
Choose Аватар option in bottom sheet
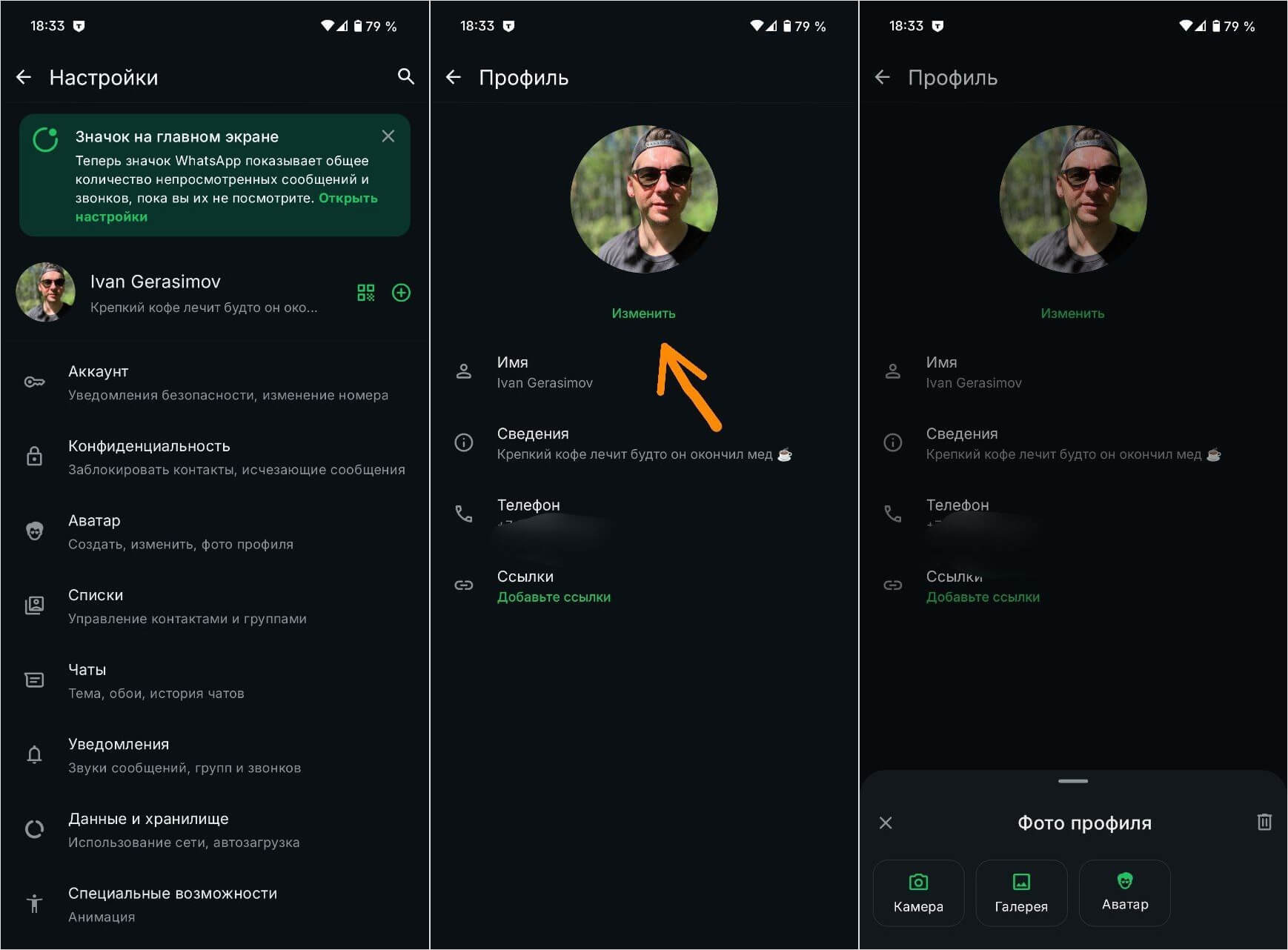click(1125, 893)
